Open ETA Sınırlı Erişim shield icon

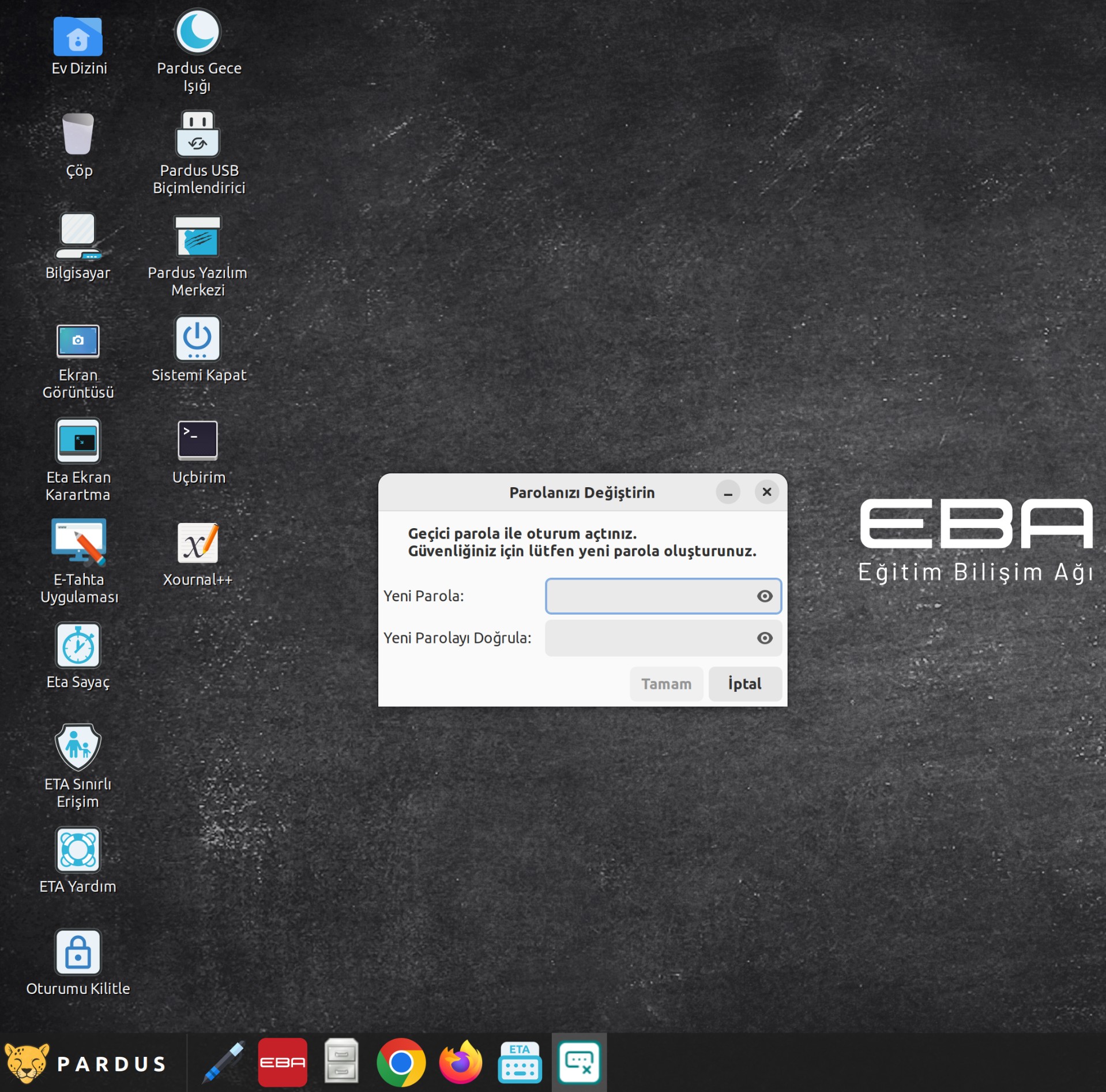pos(78,747)
